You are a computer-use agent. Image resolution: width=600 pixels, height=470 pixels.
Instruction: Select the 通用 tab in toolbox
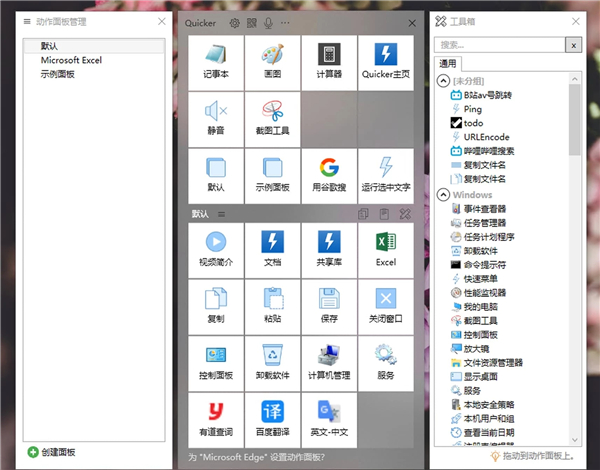click(x=448, y=63)
